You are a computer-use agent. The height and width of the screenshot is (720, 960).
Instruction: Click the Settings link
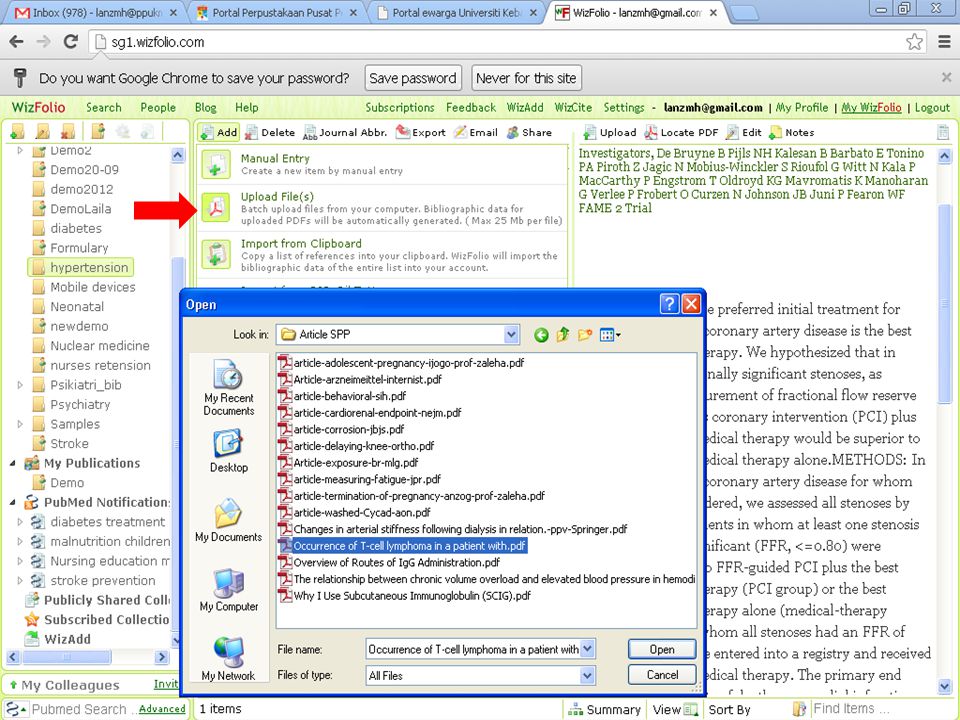(623, 107)
